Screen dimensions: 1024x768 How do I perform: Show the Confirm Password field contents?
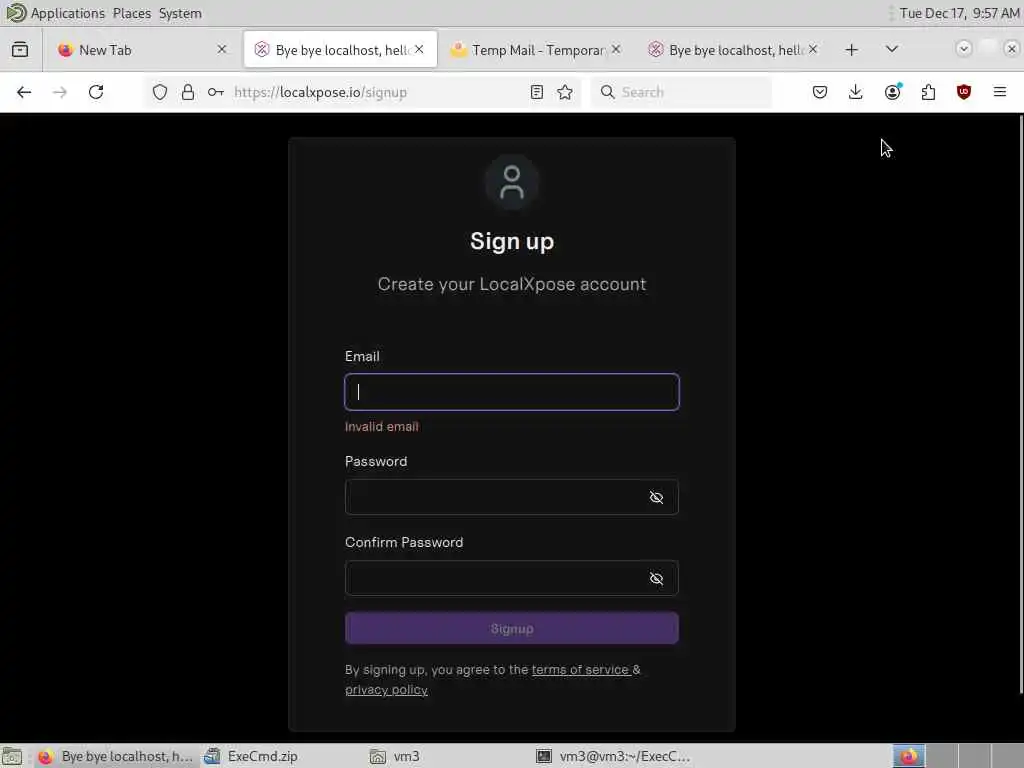coord(656,579)
